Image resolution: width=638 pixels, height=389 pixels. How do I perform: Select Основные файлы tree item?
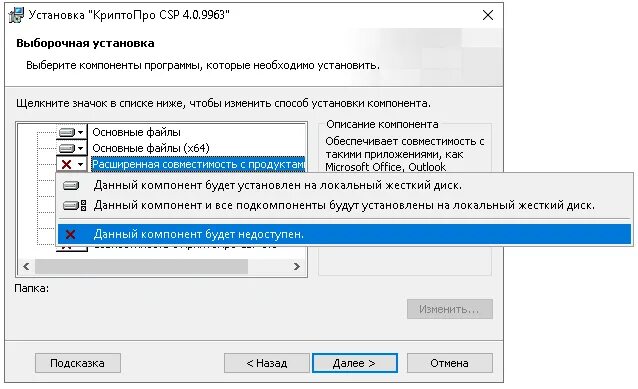point(136,132)
